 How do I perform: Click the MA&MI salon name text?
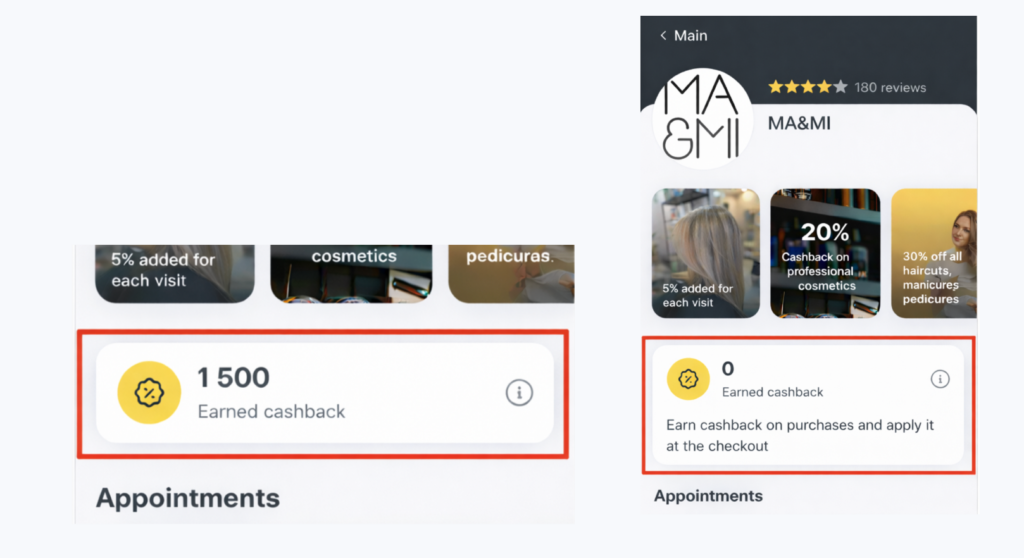click(x=799, y=124)
